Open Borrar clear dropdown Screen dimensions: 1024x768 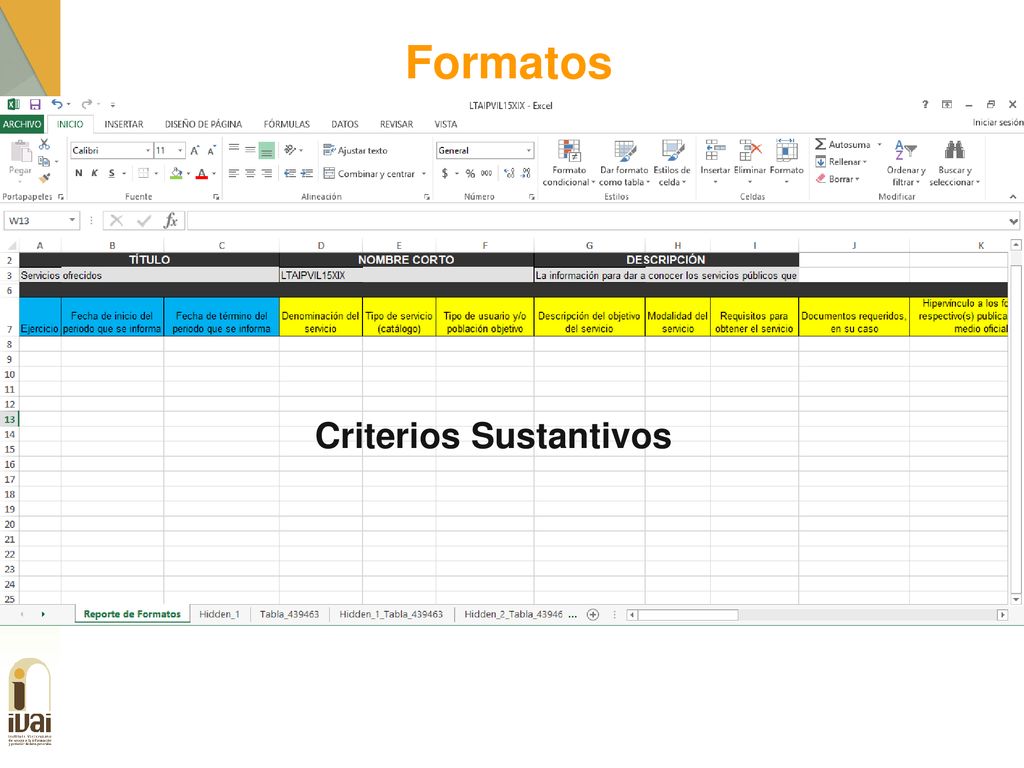point(838,179)
